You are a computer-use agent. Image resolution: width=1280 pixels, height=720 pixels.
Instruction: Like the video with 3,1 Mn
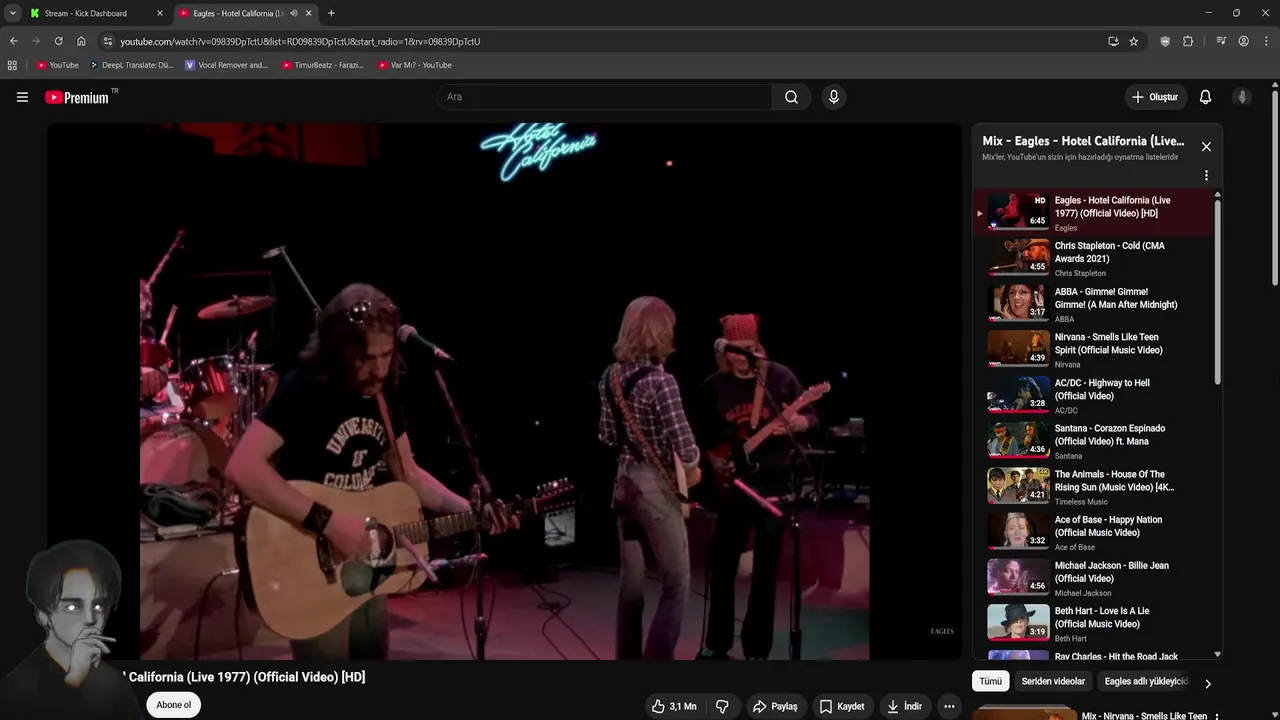pyautogui.click(x=673, y=706)
